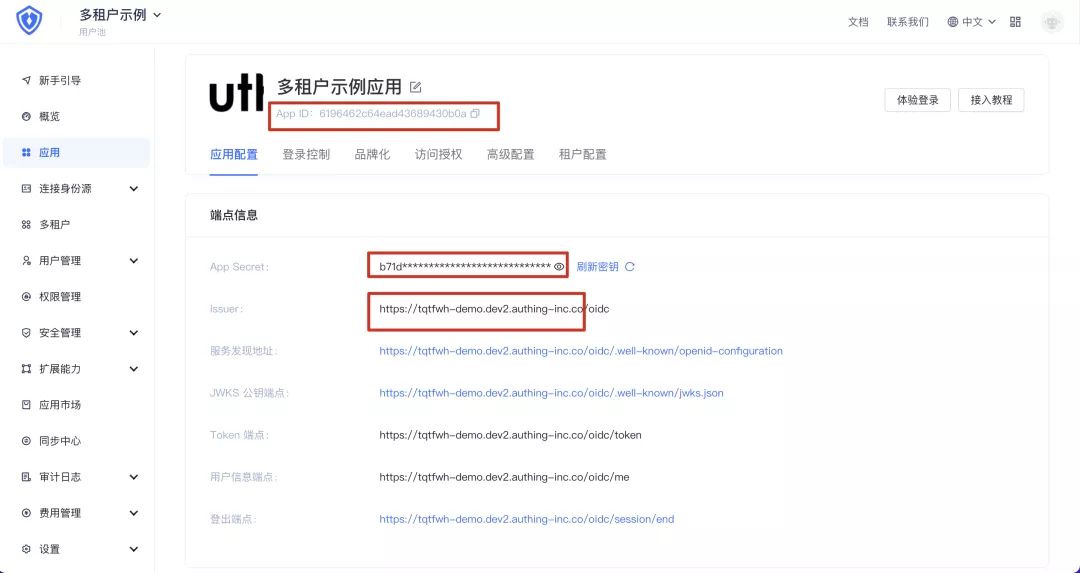The height and width of the screenshot is (573, 1080).
Task: Open the grid apps icon in header
Action: pos(1015,22)
